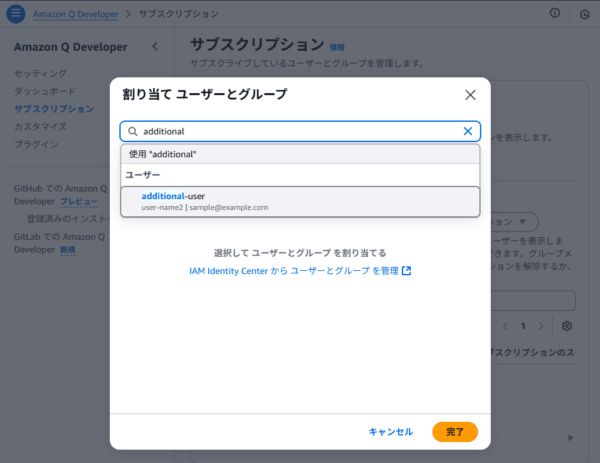
Task: Select the additional-user entry
Action: coord(300,202)
